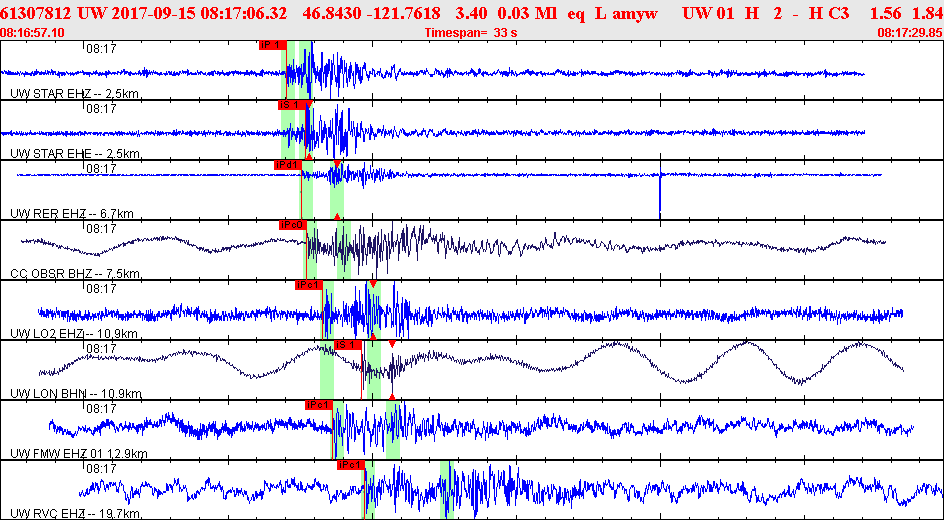Click the iPd1 pick flag on RER EHZ
Viewport: 944px width, 520px height.
click(287, 165)
